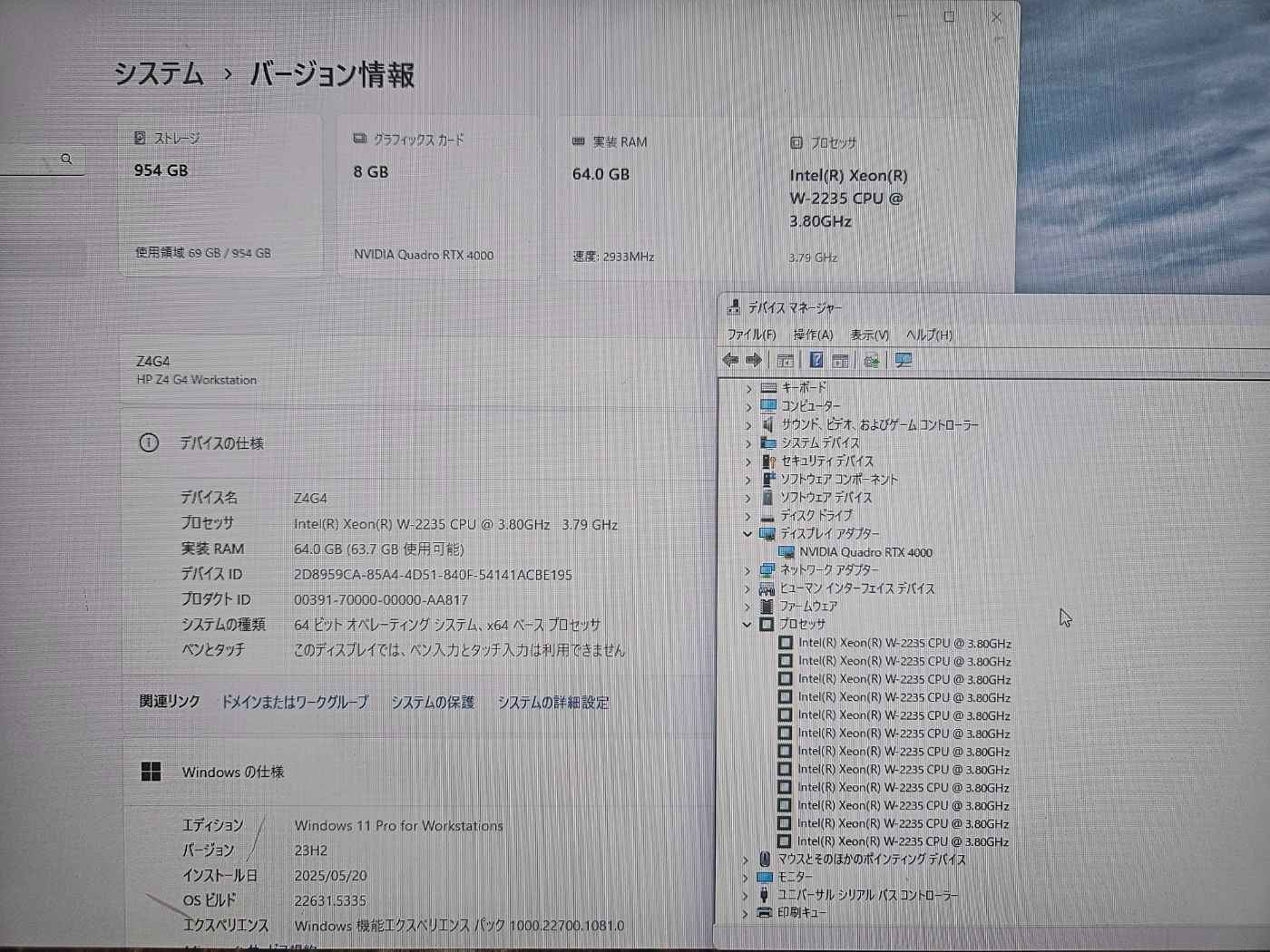Open the 表示(V) menu
The image size is (1270, 952).
point(869,335)
